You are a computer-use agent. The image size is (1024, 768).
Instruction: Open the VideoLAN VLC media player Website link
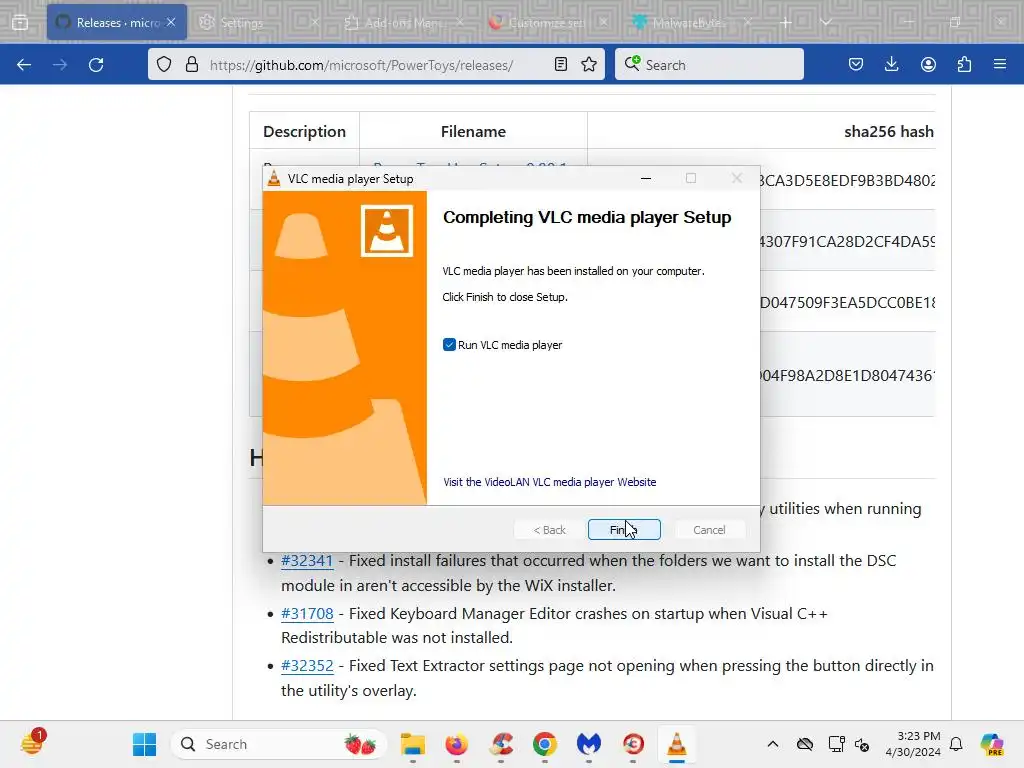tap(549, 482)
